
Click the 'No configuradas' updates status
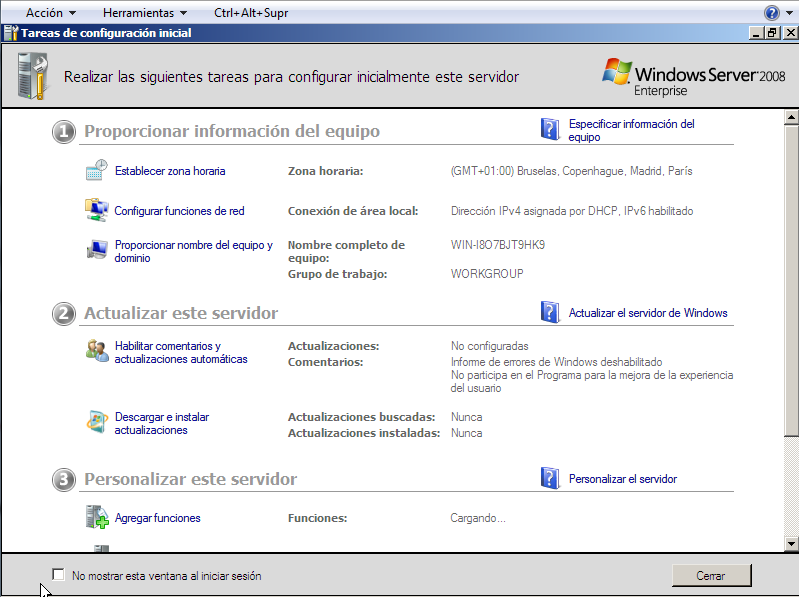click(x=489, y=346)
